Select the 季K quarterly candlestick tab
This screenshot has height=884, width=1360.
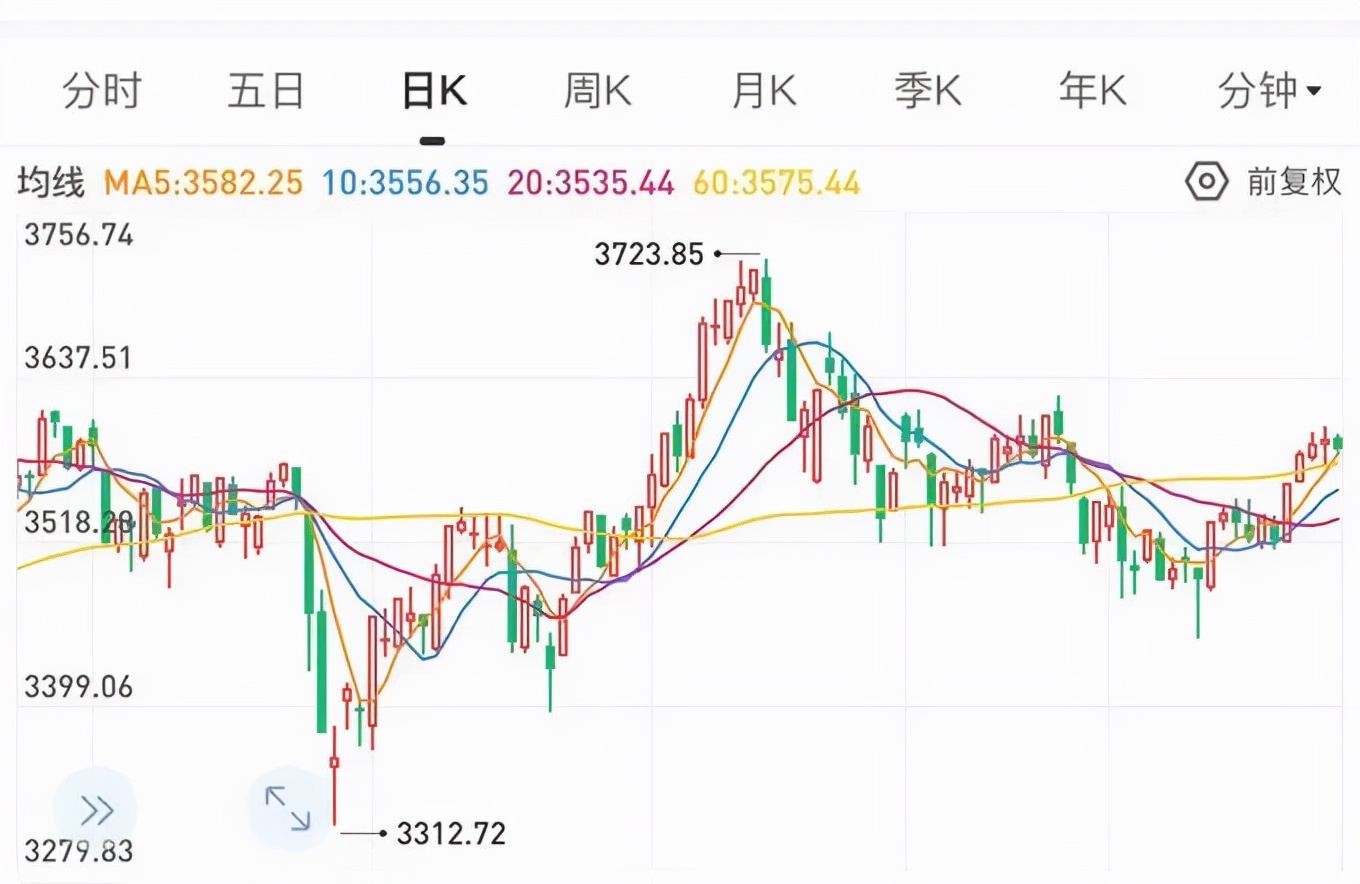(x=928, y=90)
